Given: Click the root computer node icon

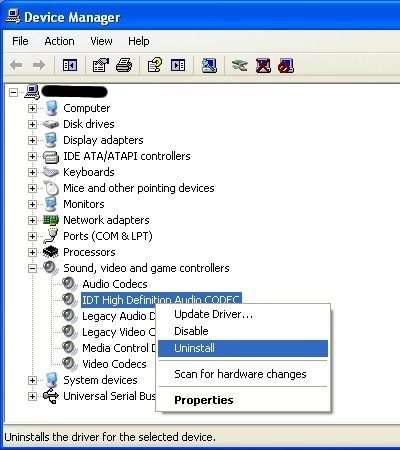Looking at the screenshot, I should click(32, 92).
